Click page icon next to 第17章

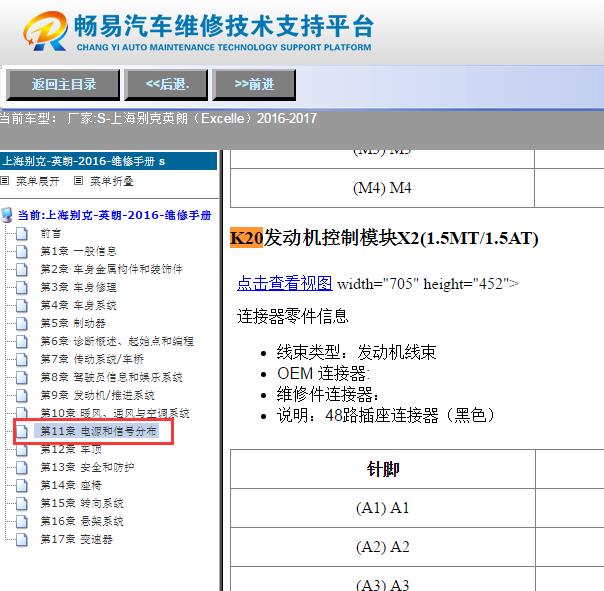point(22,539)
